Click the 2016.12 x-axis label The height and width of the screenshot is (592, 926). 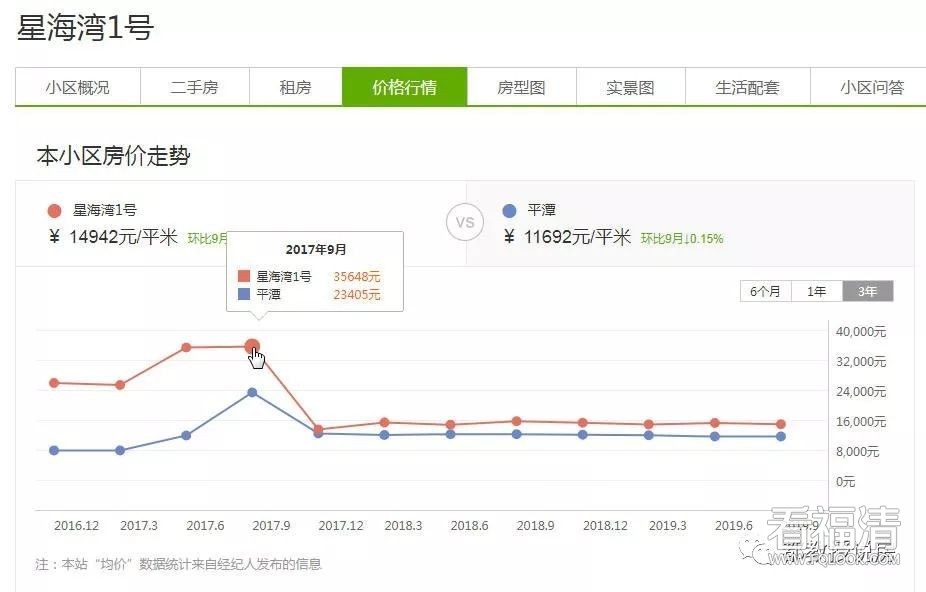pos(77,526)
